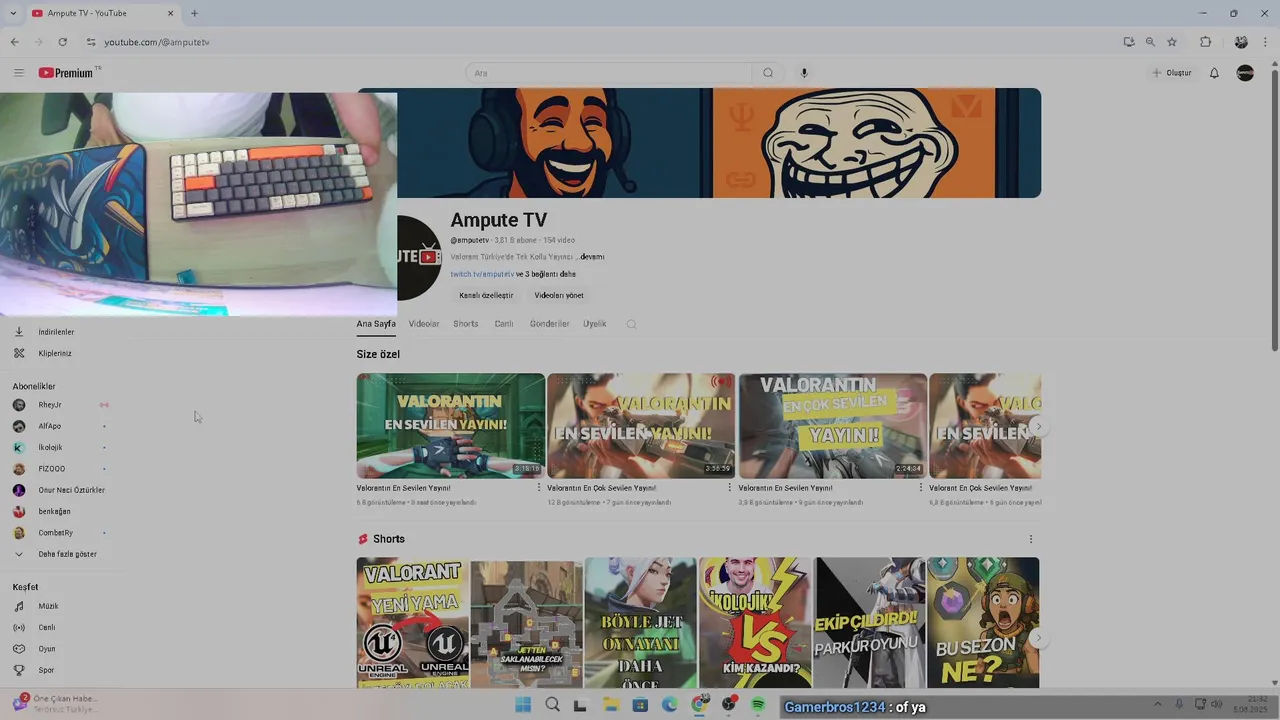Reload the page with refresh icon
Image resolution: width=1280 pixels, height=720 pixels.
(62, 42)
